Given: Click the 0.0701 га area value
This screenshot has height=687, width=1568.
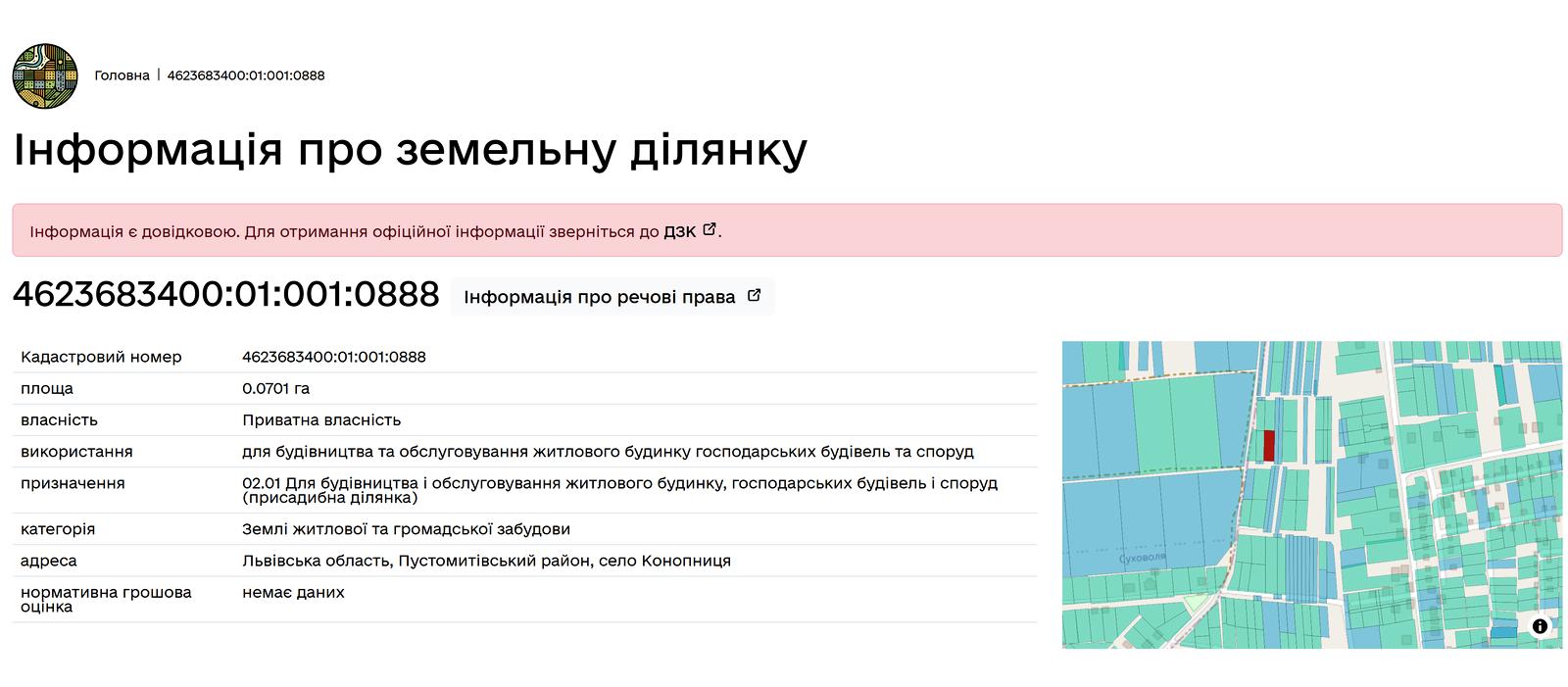Looking at the screenshot, I should [275, 388].
